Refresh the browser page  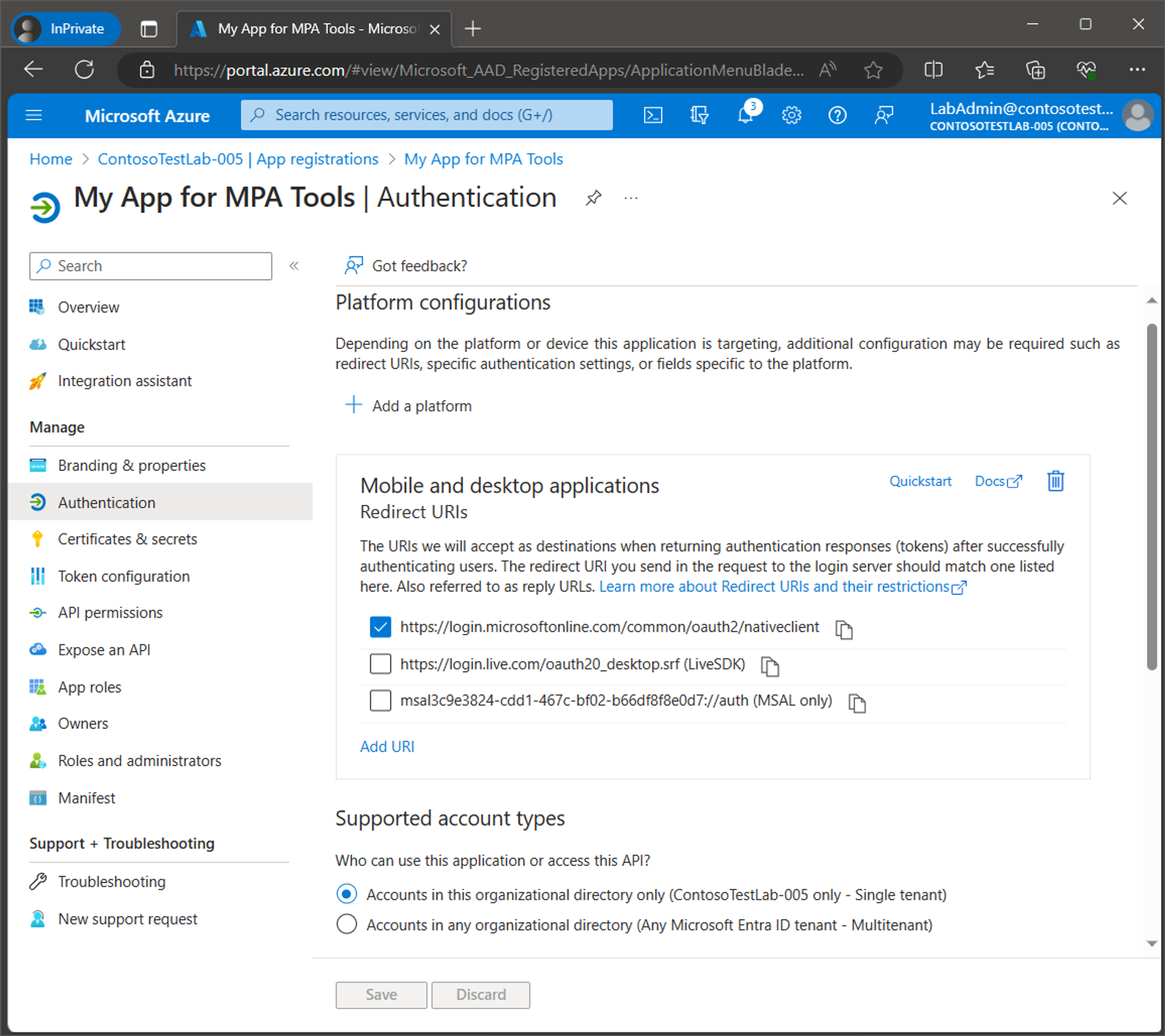(84, 70)
